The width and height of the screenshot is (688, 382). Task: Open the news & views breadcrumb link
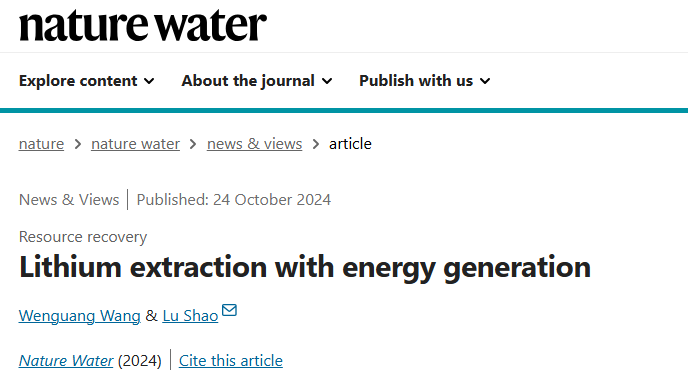click(x=254, y=144)
